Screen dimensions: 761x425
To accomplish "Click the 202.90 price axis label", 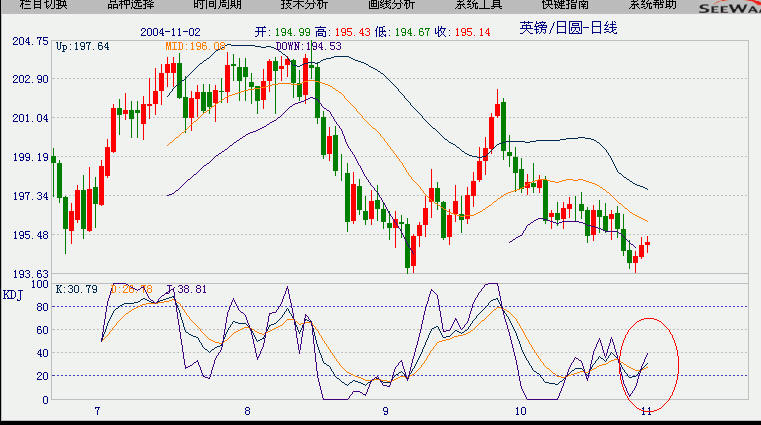I will [31, 79].
